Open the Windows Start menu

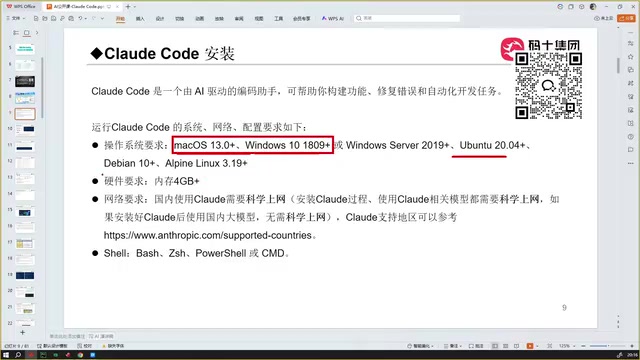pos(6,355)
